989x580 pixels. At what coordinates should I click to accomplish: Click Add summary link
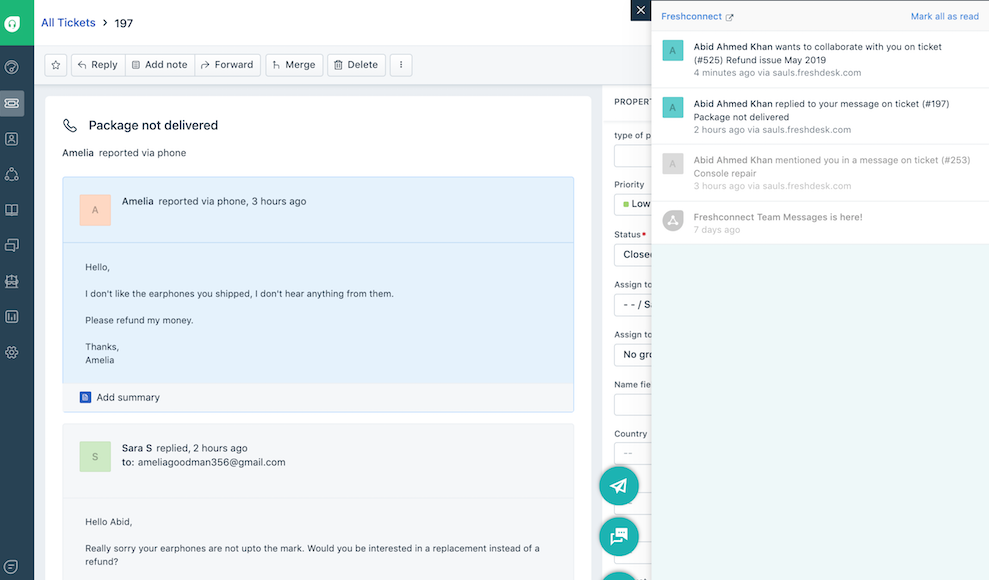[x=128, y=397]
